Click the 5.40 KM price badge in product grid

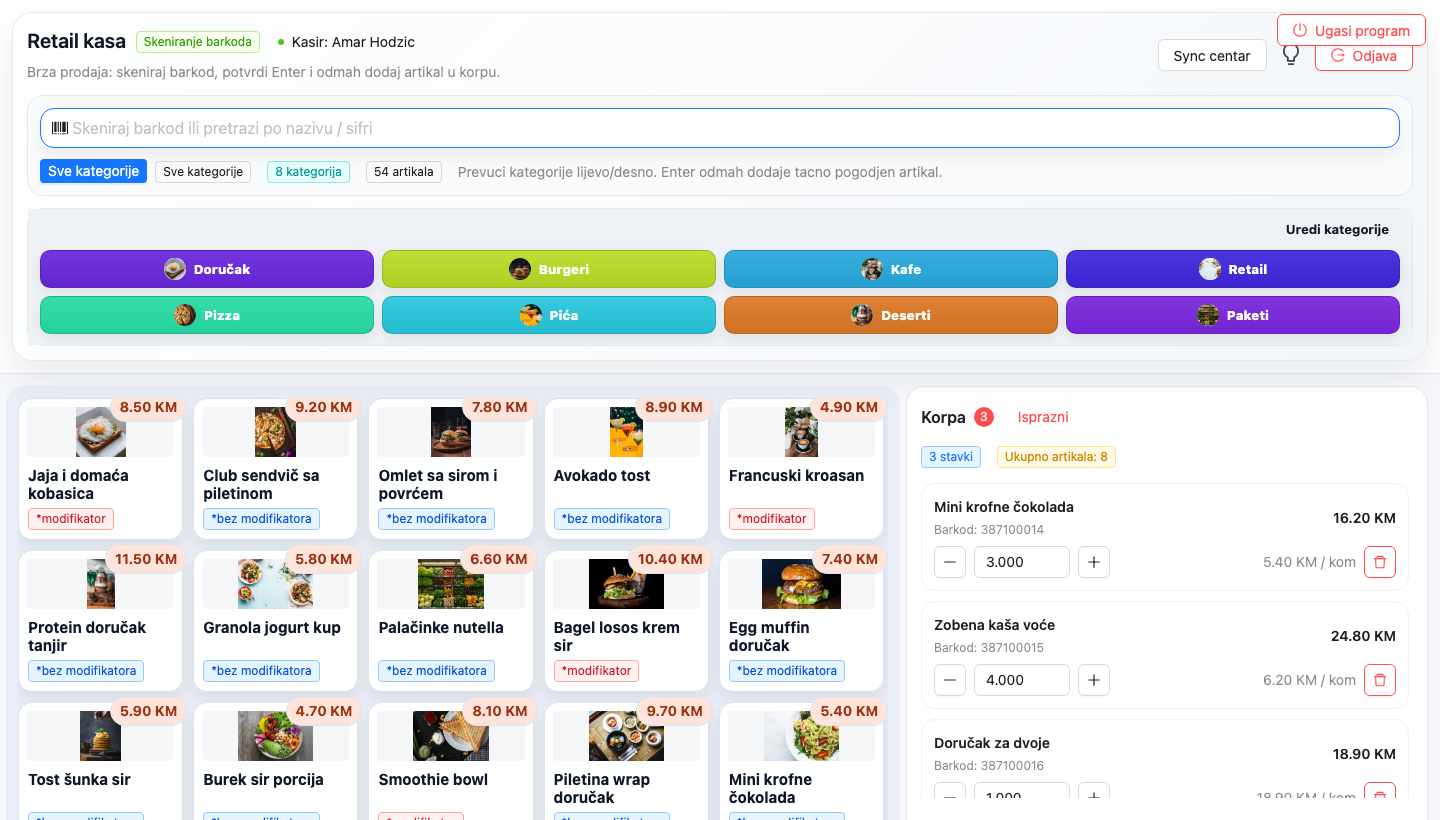(849, 712)
